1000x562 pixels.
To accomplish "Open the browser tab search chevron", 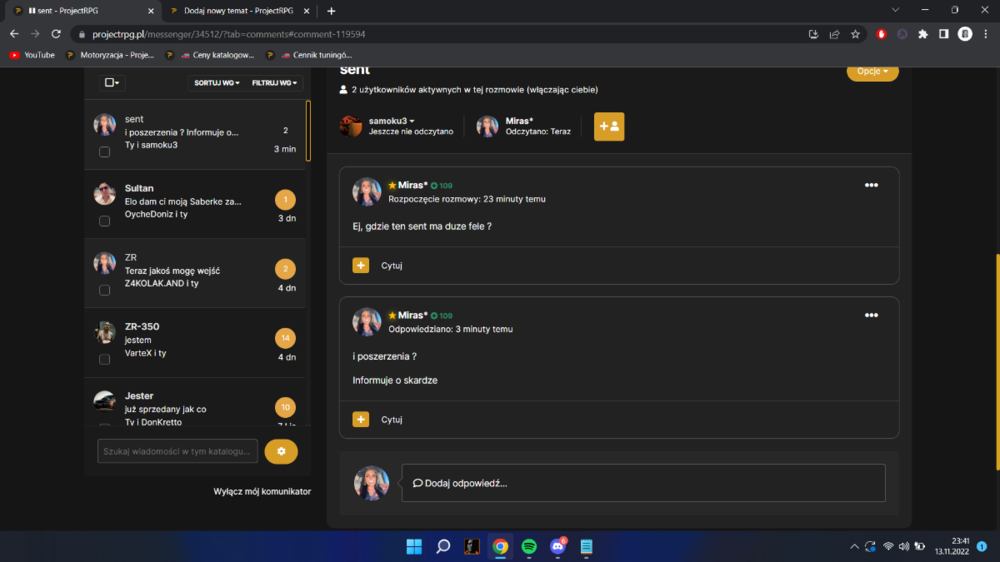I will 895,10.
